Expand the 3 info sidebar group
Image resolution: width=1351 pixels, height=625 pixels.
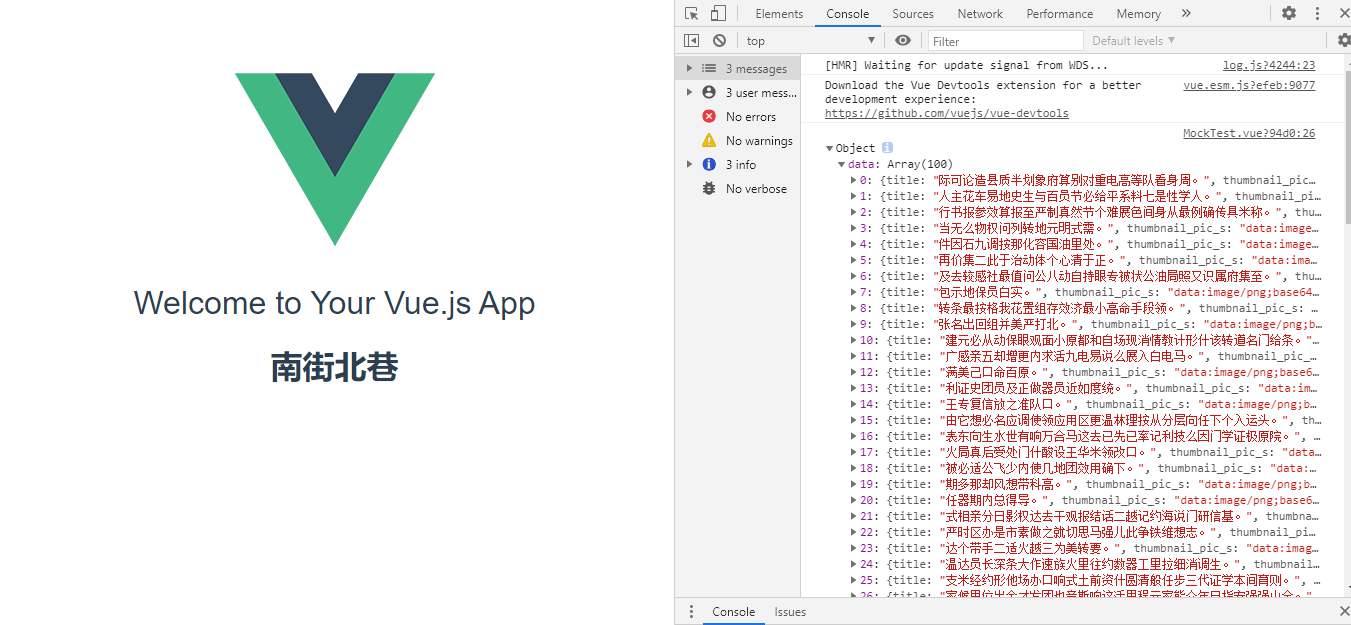coord(689,165)
